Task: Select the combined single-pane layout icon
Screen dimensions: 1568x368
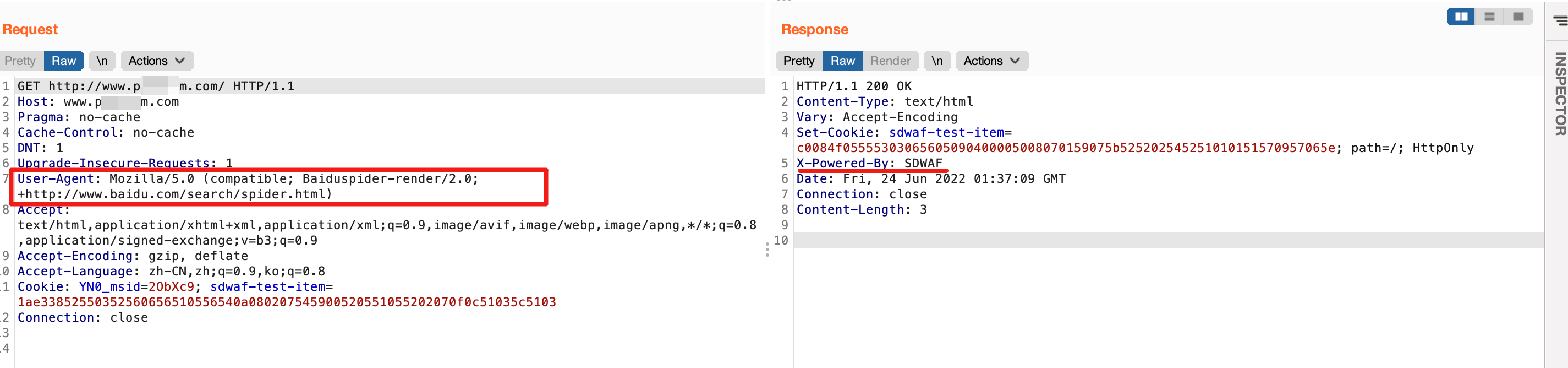Action: click(x=1518, y=17)
